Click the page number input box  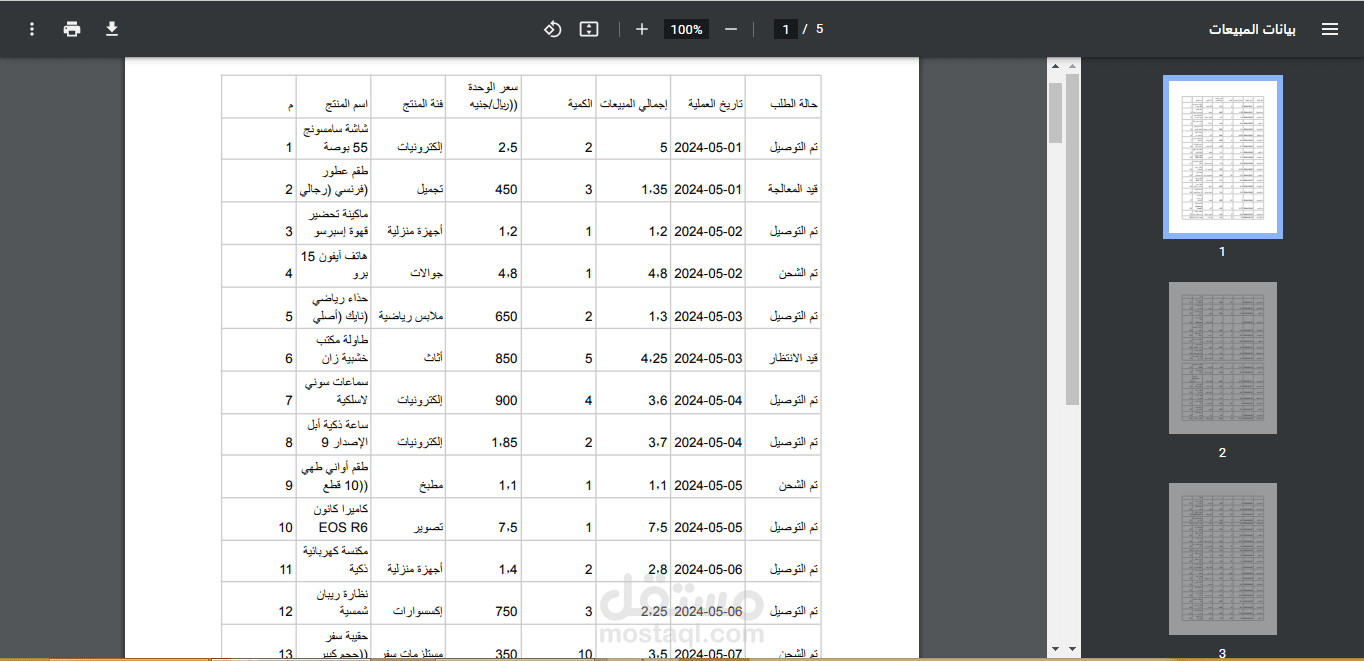[785, 29]
